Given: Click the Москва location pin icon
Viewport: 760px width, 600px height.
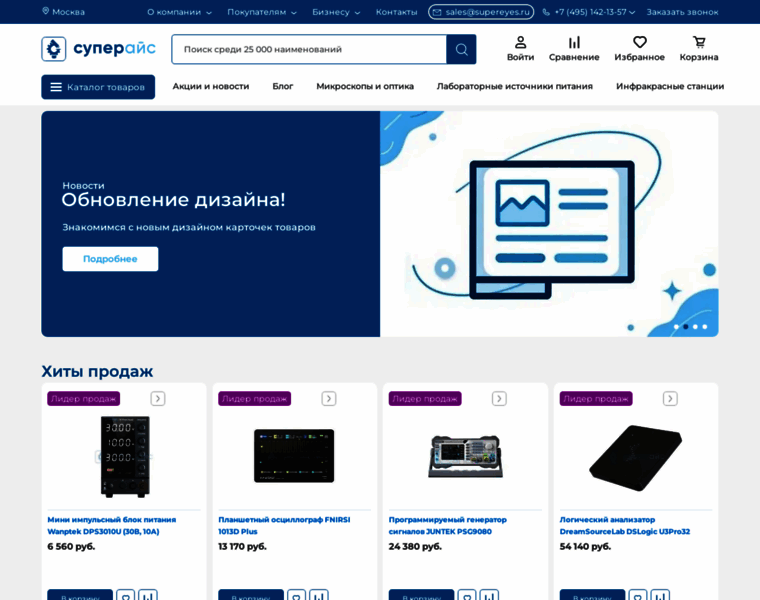Looking at the screenshot, I should tap(46, 11).
